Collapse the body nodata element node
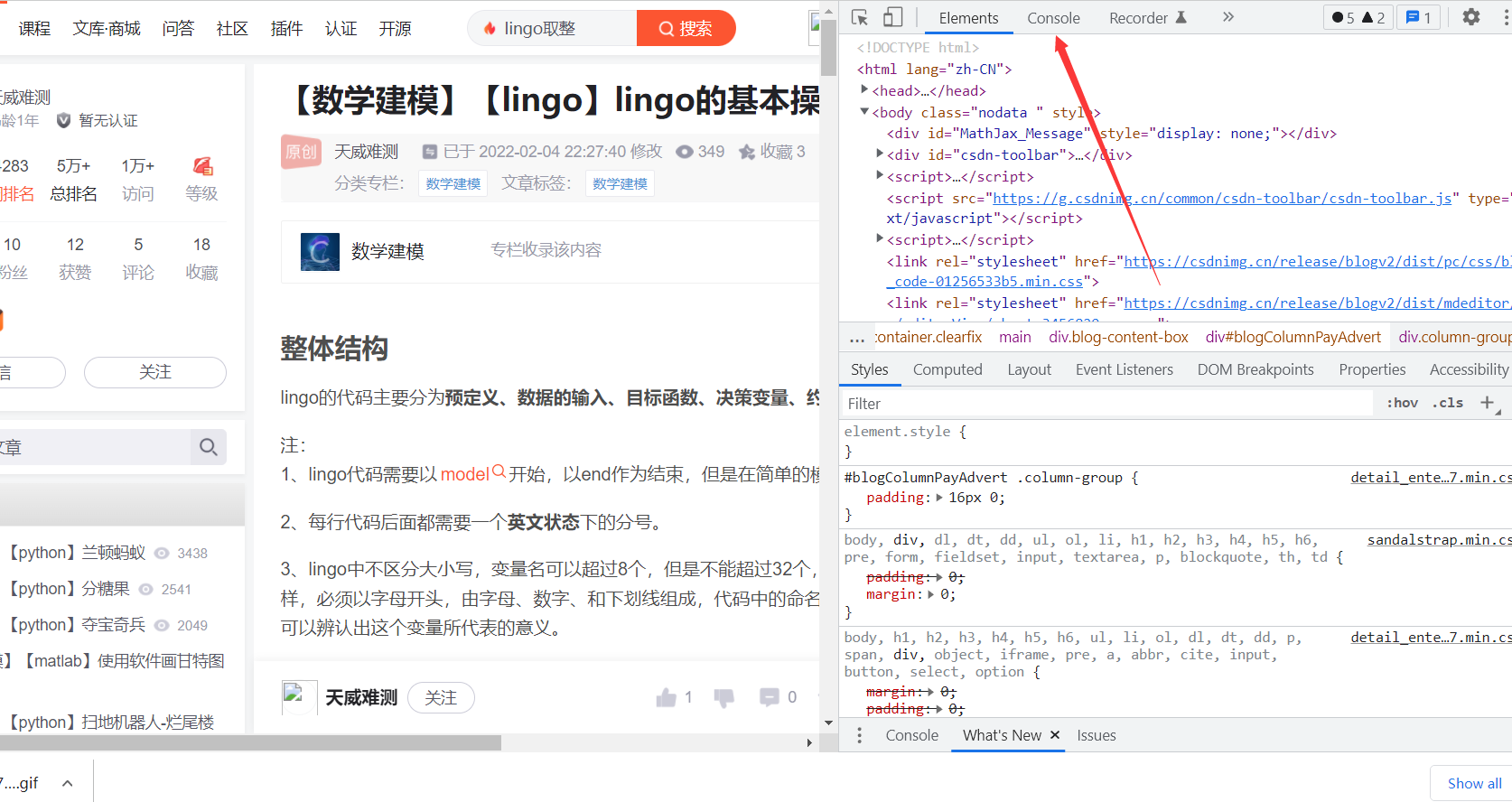The width and height of the screenshot is (1512, 802). click(x=864, y=111)
